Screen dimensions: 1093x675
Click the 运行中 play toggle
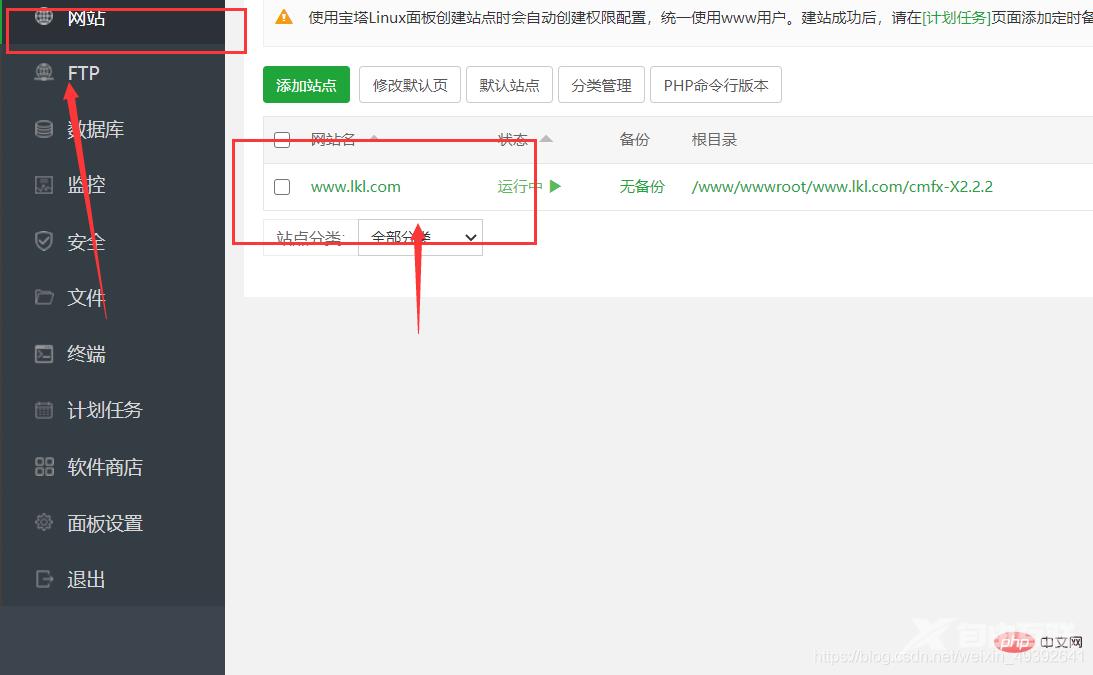click(555, 186)
